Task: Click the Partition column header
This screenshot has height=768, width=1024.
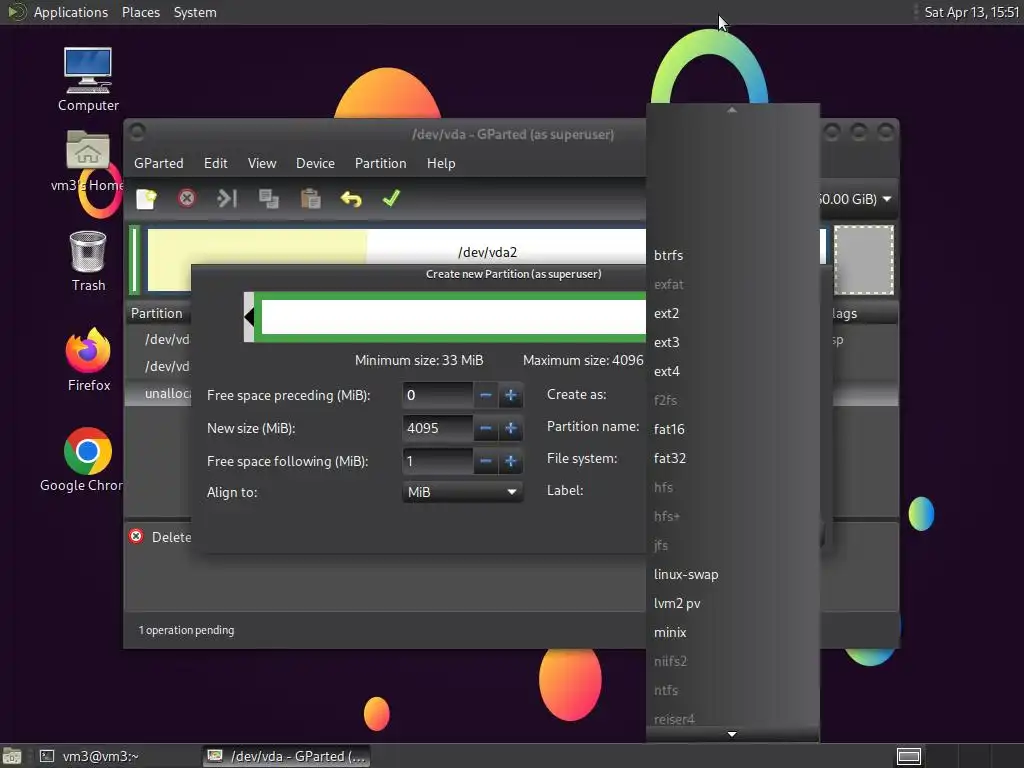Action: pyautogui.click(x=157, y=313)
